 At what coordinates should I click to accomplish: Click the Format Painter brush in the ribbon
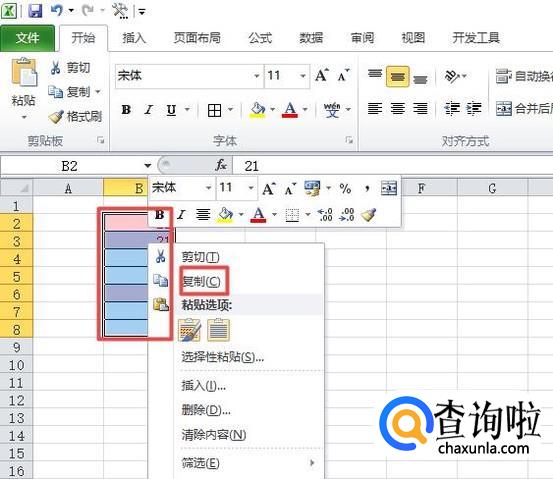(56, 116)
